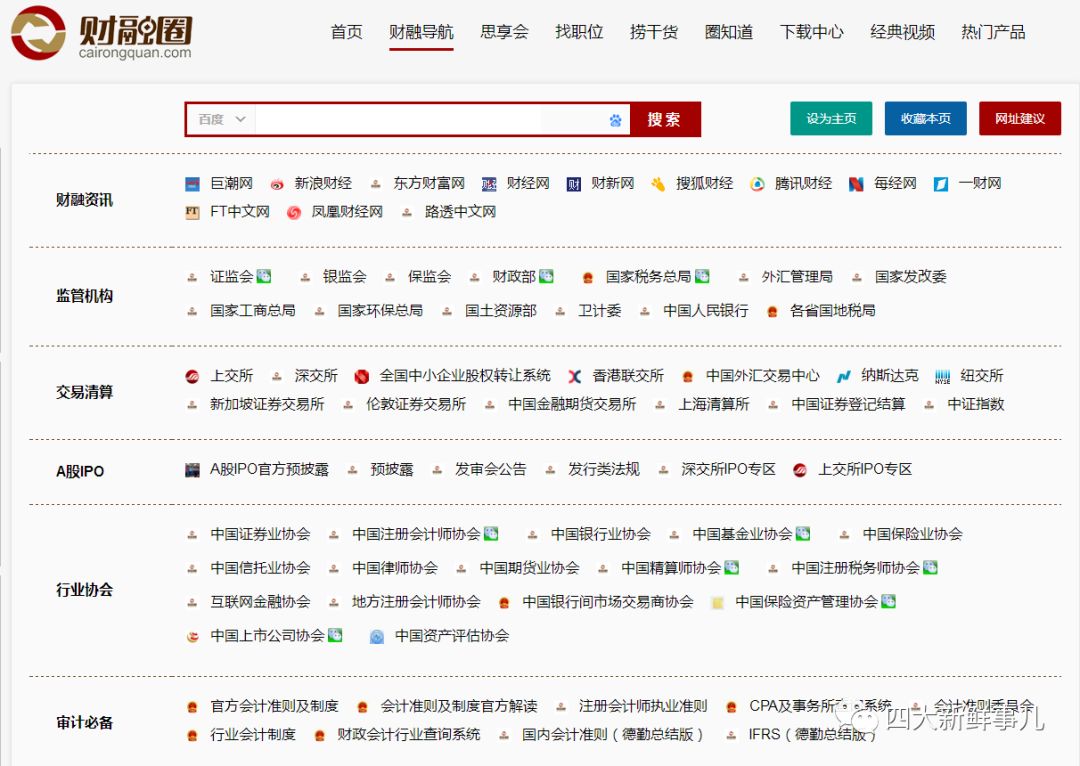Open 经典视频 in top navigation
Viewport: 1080px width, 766px height.
pos(902,32)
